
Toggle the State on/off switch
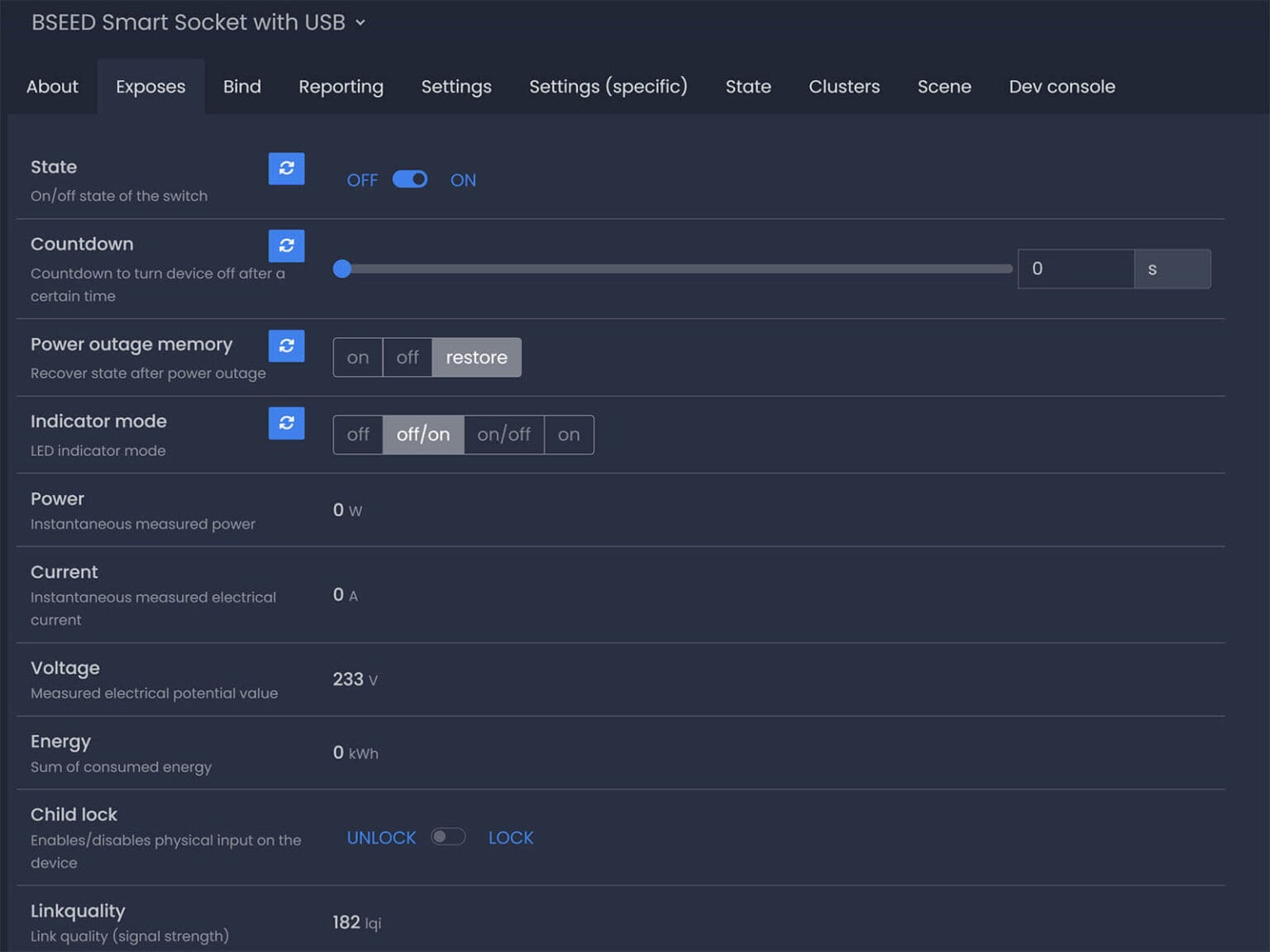tap(410, 179)
